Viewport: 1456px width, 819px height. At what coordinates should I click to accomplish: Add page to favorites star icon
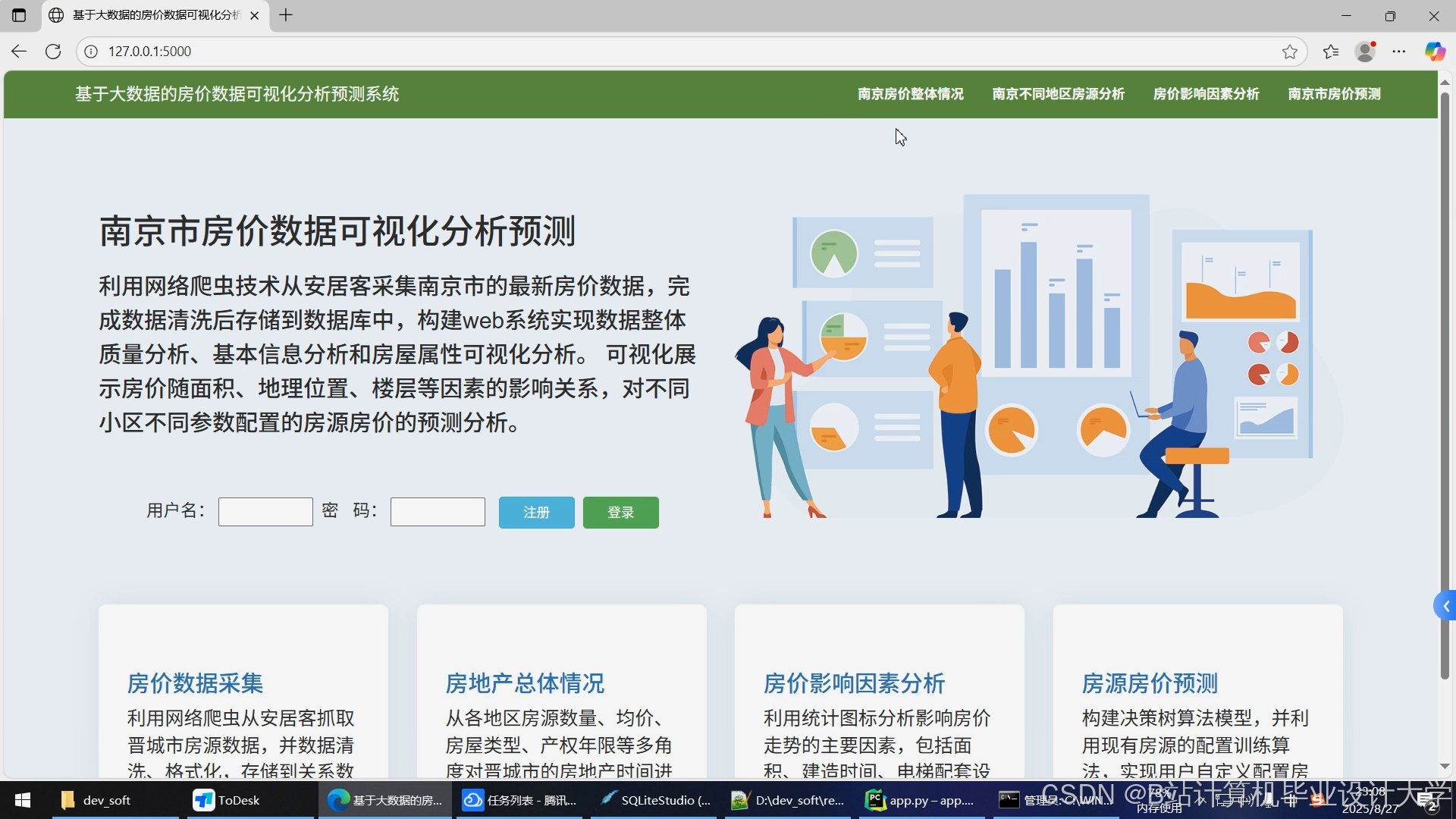[1289, 52]
